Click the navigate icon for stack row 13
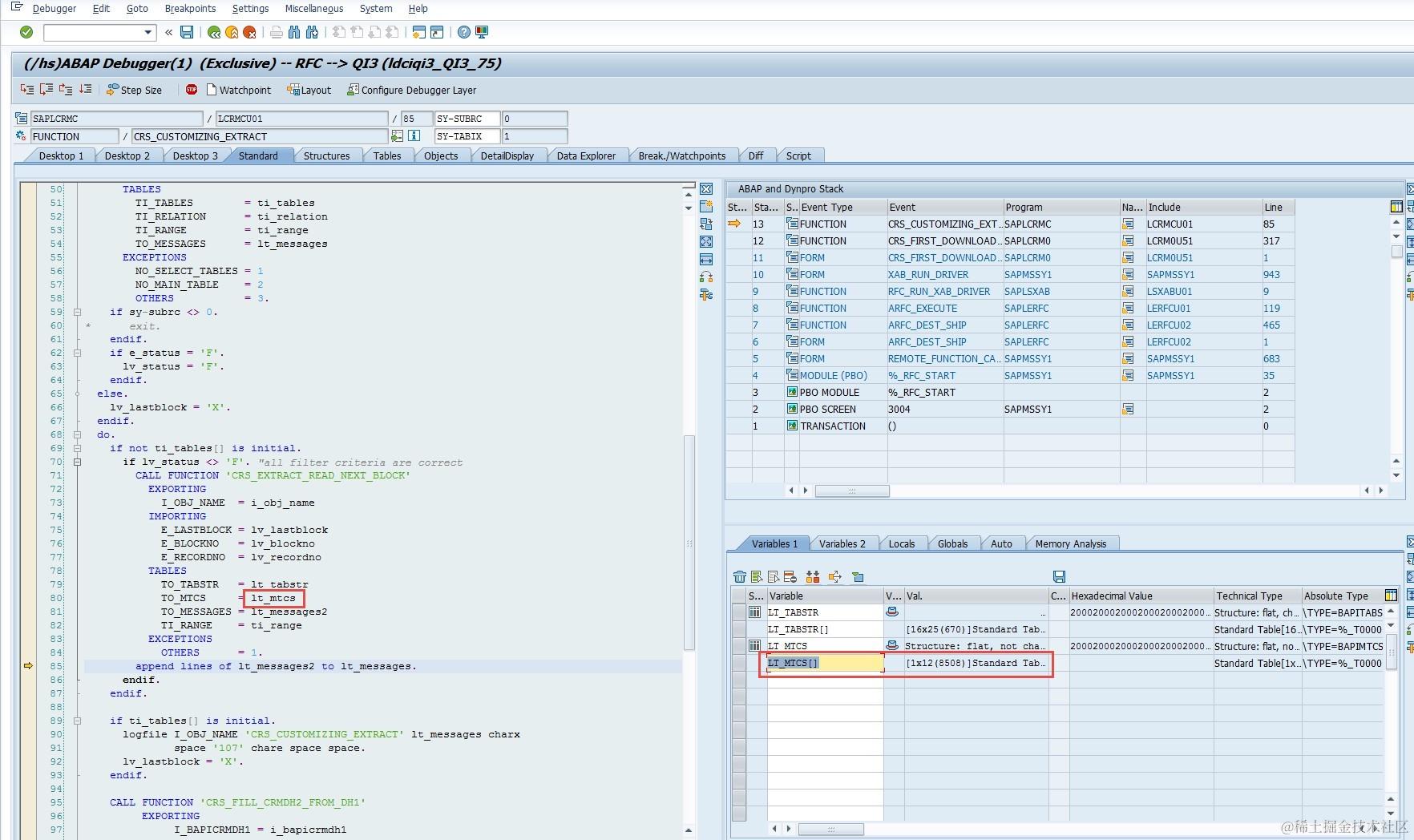 pos(1128,224)
